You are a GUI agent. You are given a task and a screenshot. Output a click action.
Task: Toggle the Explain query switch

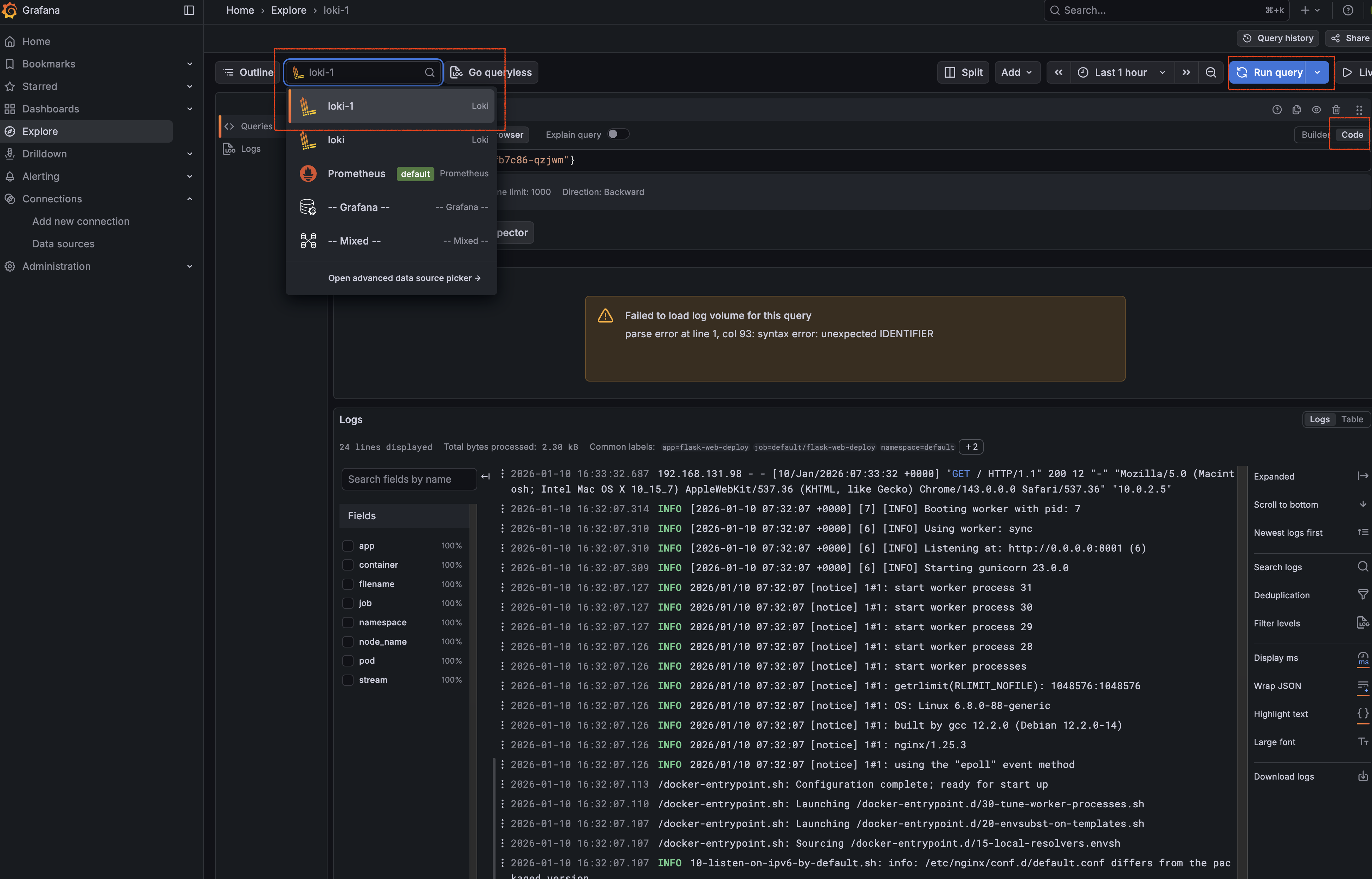click(x=618, y=134)
